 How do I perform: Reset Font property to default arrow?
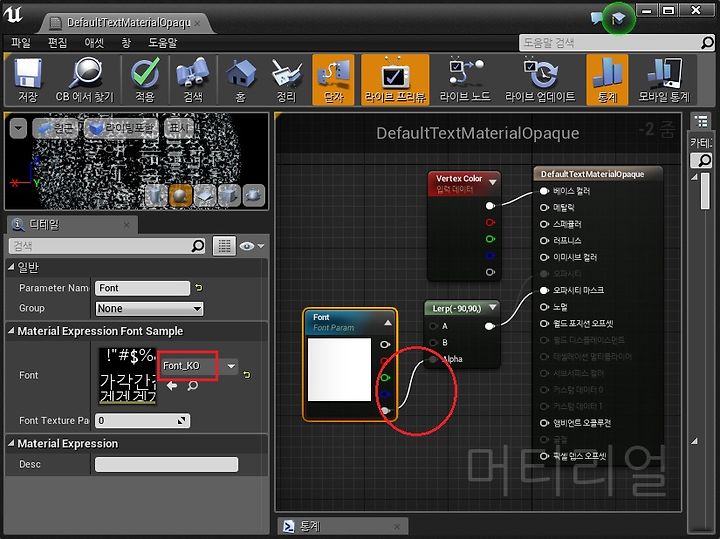247,375
